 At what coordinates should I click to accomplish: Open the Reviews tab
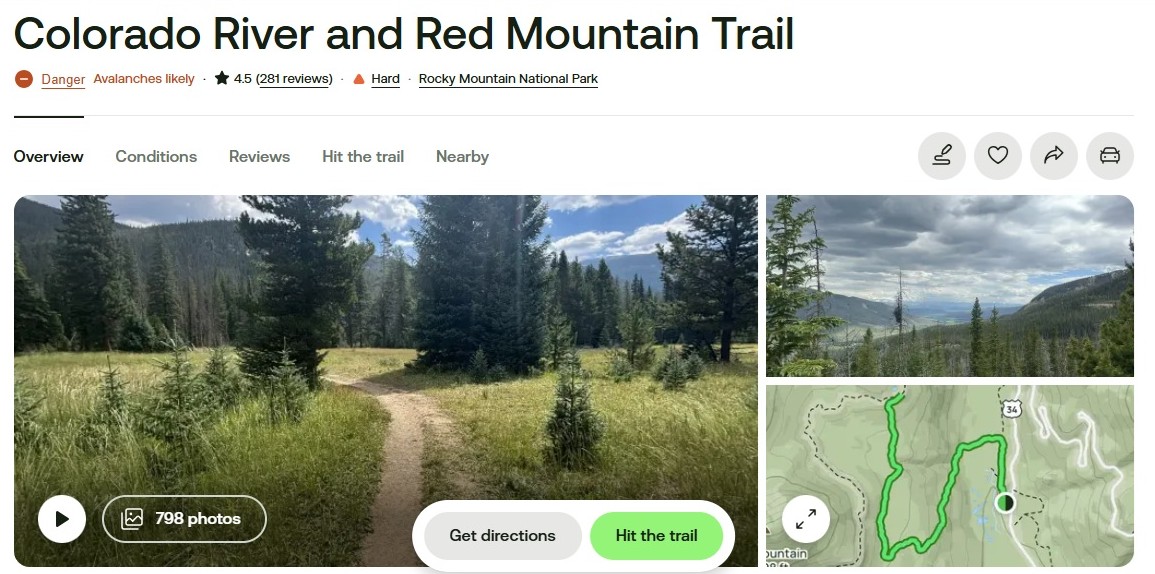pos(259,156)
